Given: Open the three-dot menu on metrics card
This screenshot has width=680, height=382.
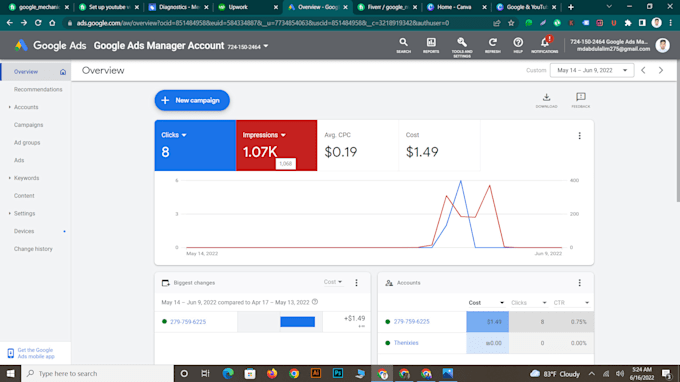Looking at the screenshot, I should (x=579, y=136).
